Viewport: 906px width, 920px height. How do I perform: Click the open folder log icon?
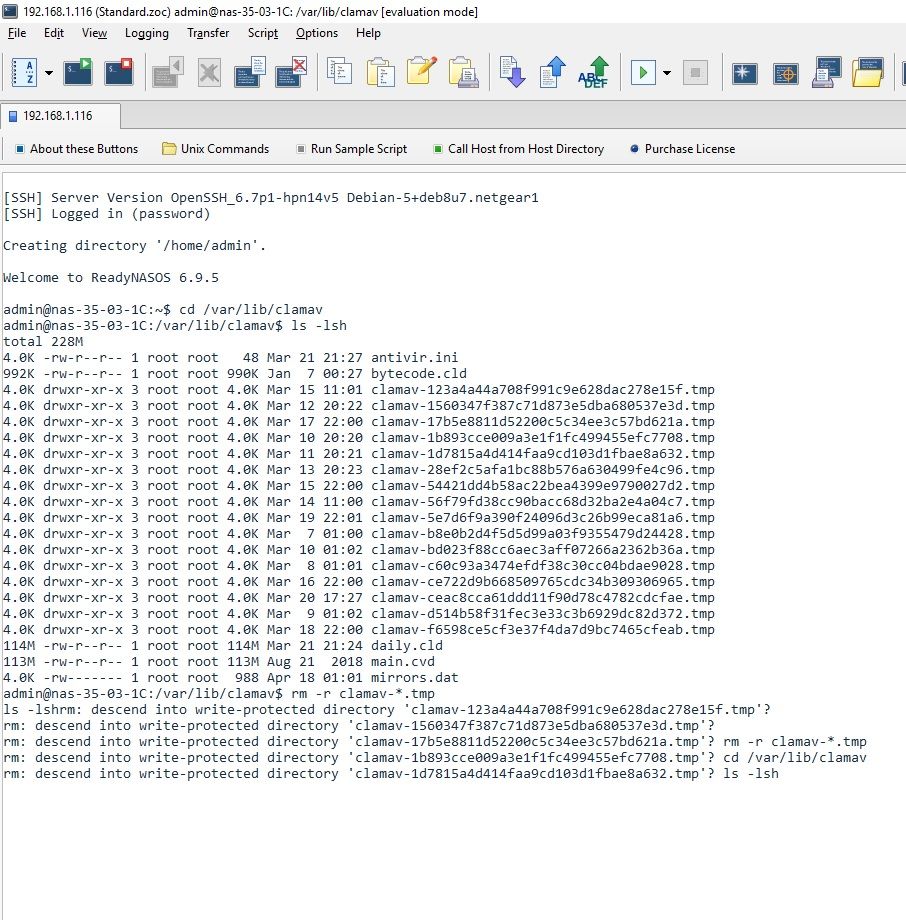click(x=868, y=73)
